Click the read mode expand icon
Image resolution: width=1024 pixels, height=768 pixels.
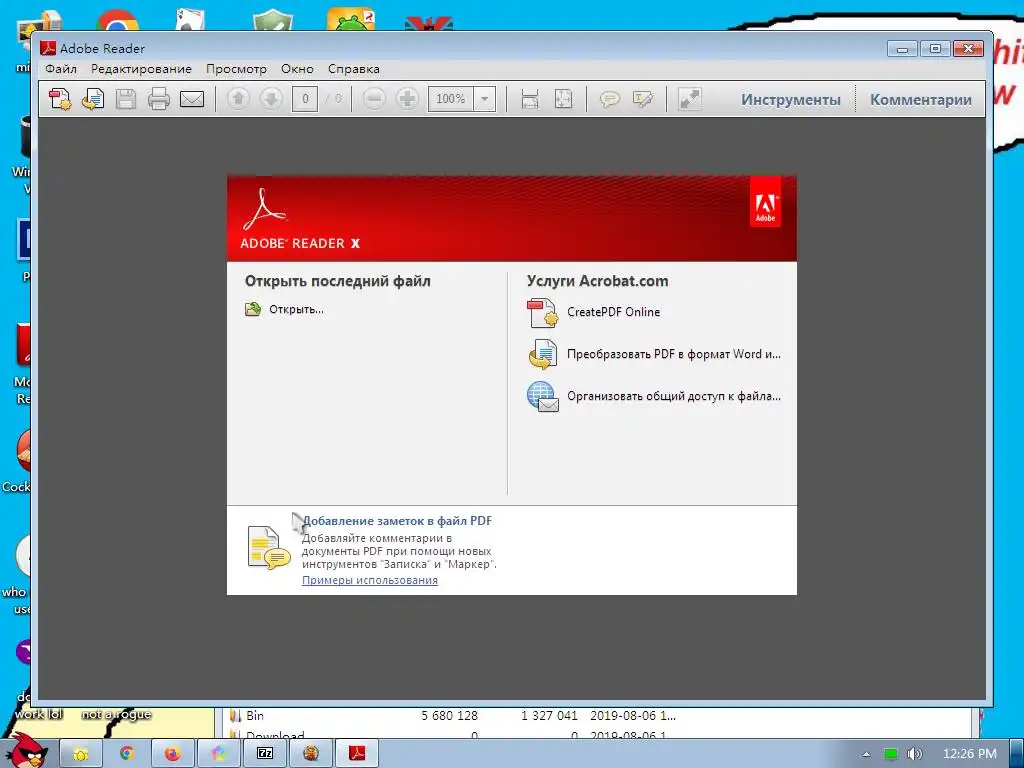[689, 99]
